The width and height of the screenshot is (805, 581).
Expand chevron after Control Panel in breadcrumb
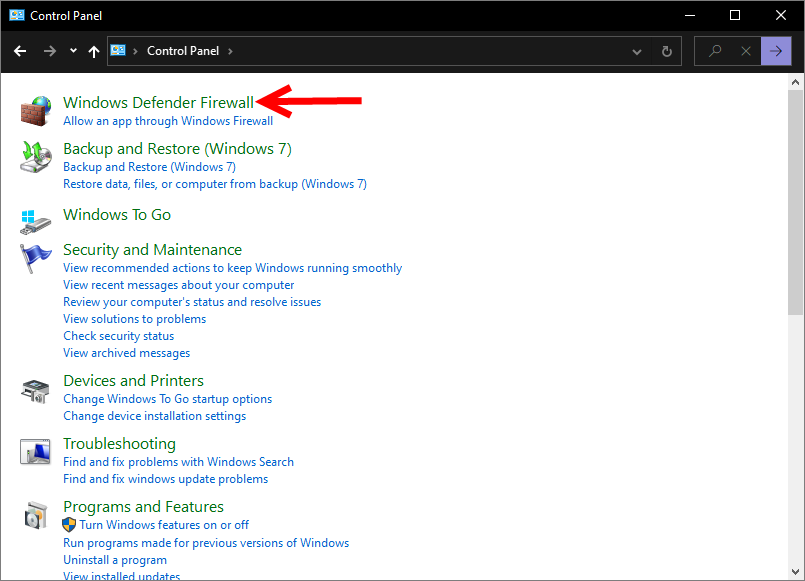pos(230,51)
